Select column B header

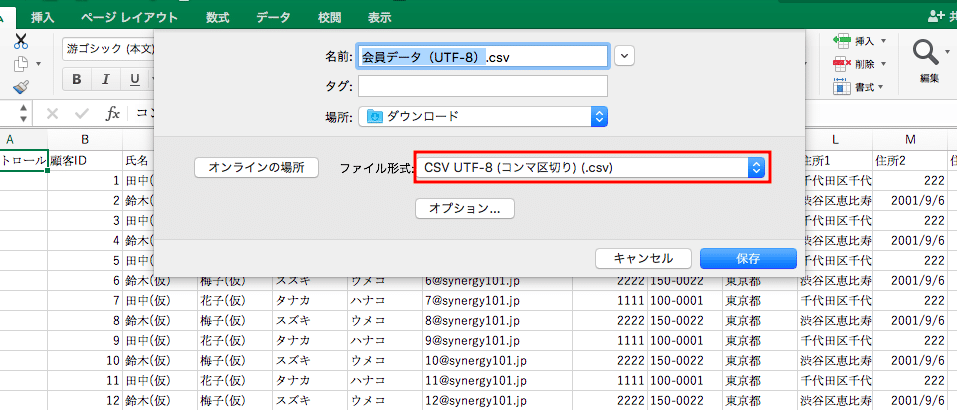tap(85, 140)
